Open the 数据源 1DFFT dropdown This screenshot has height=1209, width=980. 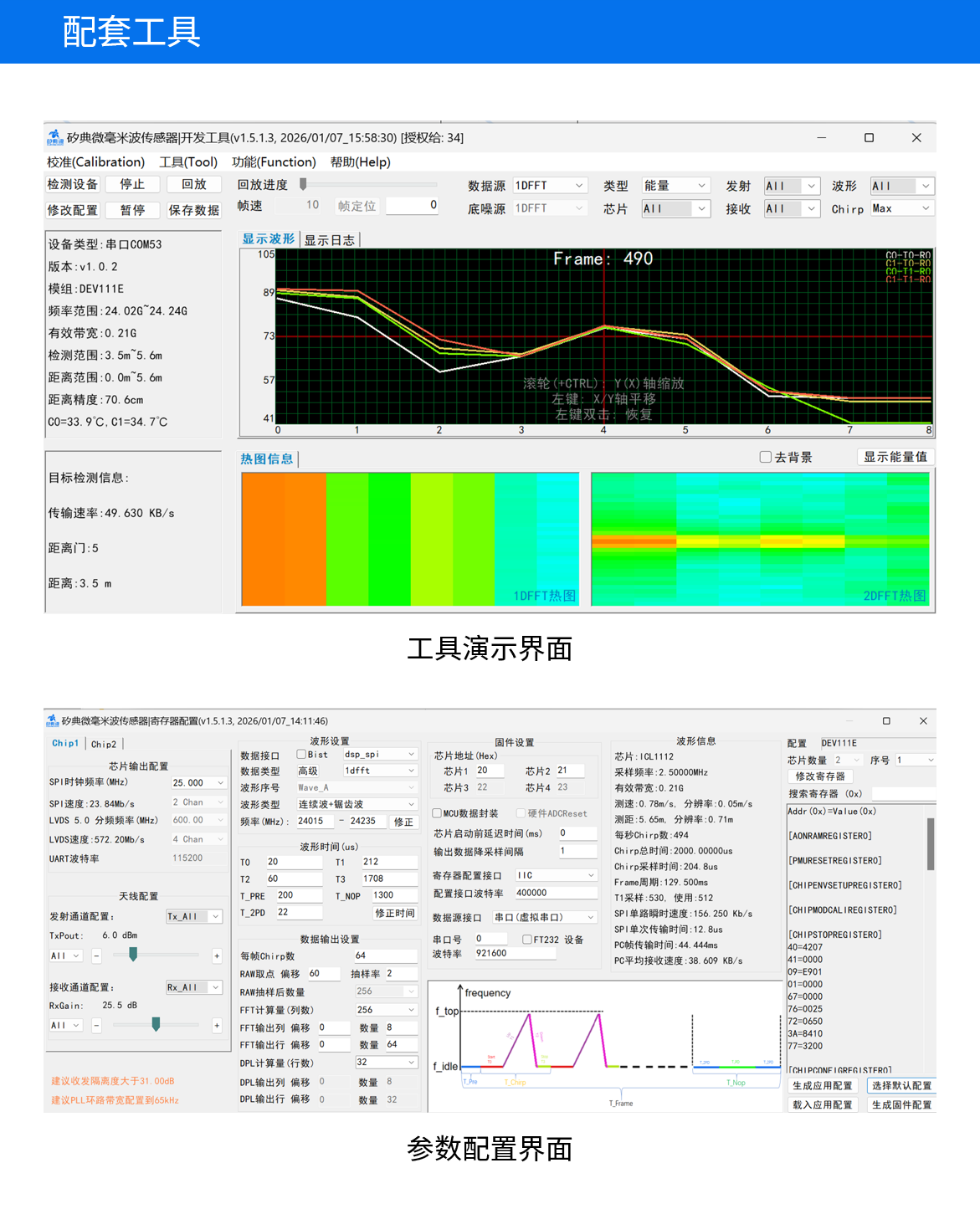click(550, 186)
